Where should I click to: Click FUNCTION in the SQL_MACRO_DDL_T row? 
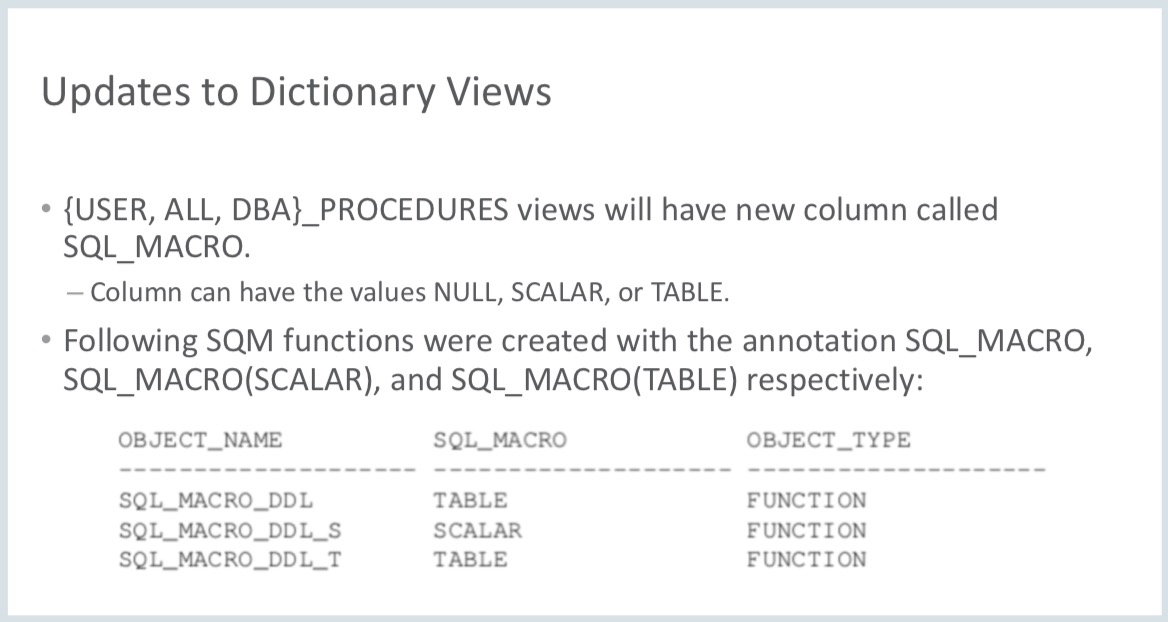click(x=806, y=560)
